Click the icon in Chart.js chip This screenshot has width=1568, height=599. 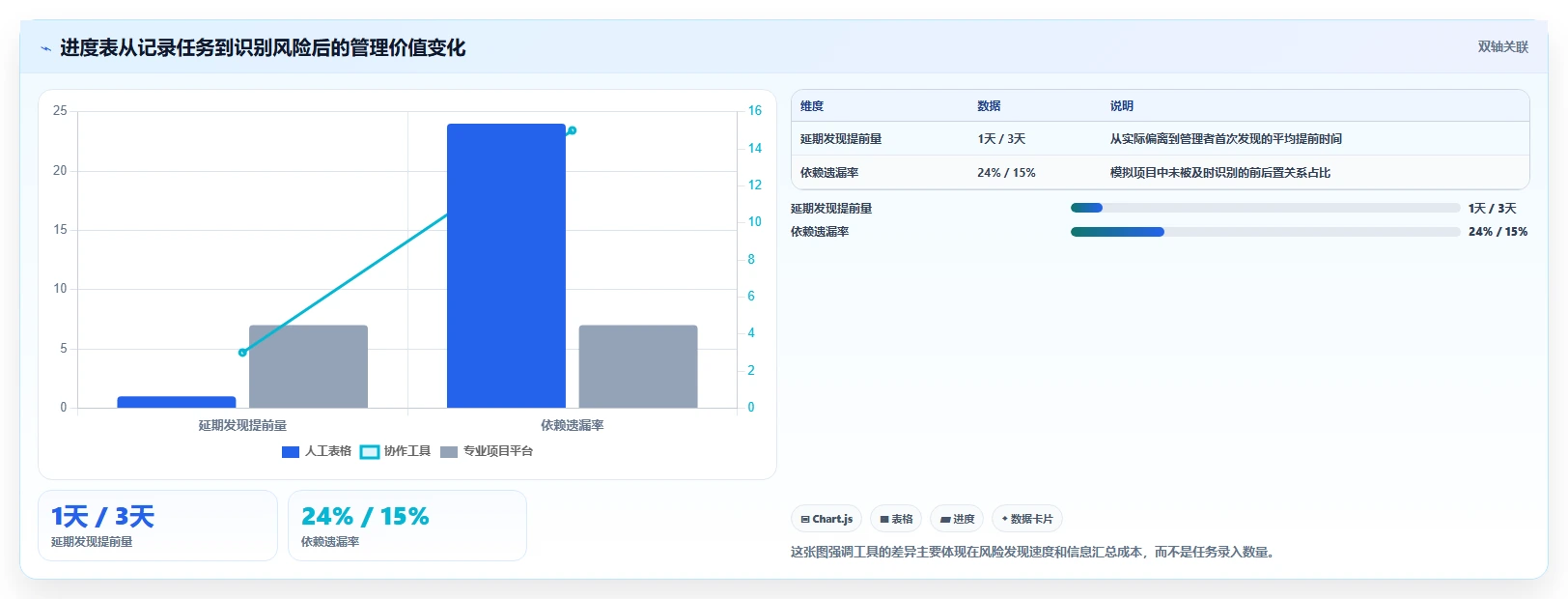click(x=805, y=520)
